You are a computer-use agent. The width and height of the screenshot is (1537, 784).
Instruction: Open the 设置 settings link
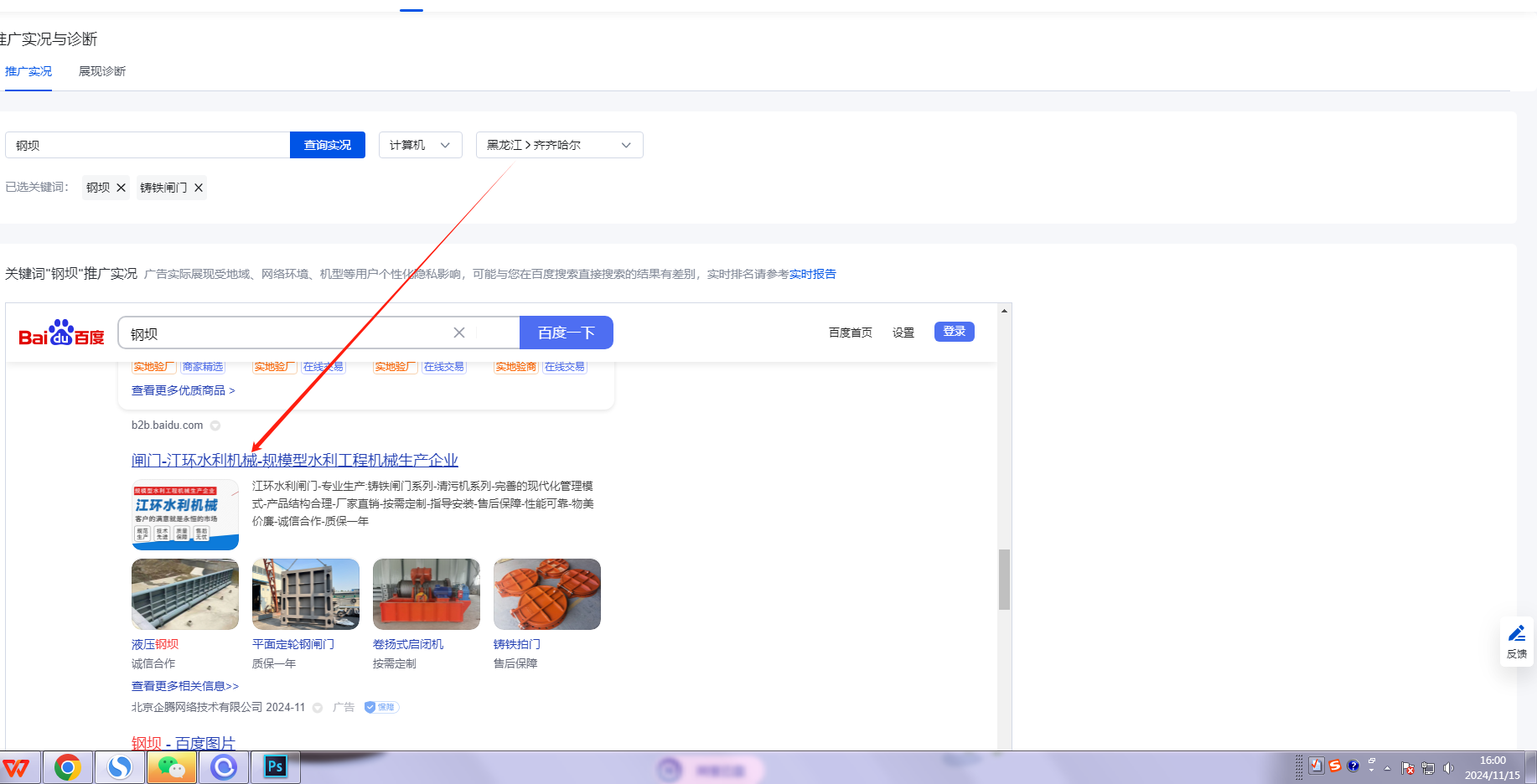tap(903, 333)
